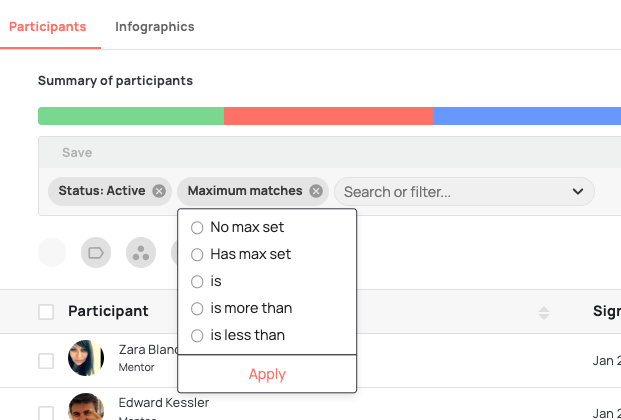Expand the Search or filter dropdown chevron
The image size is (621, 420).
[x=578, y=192]
